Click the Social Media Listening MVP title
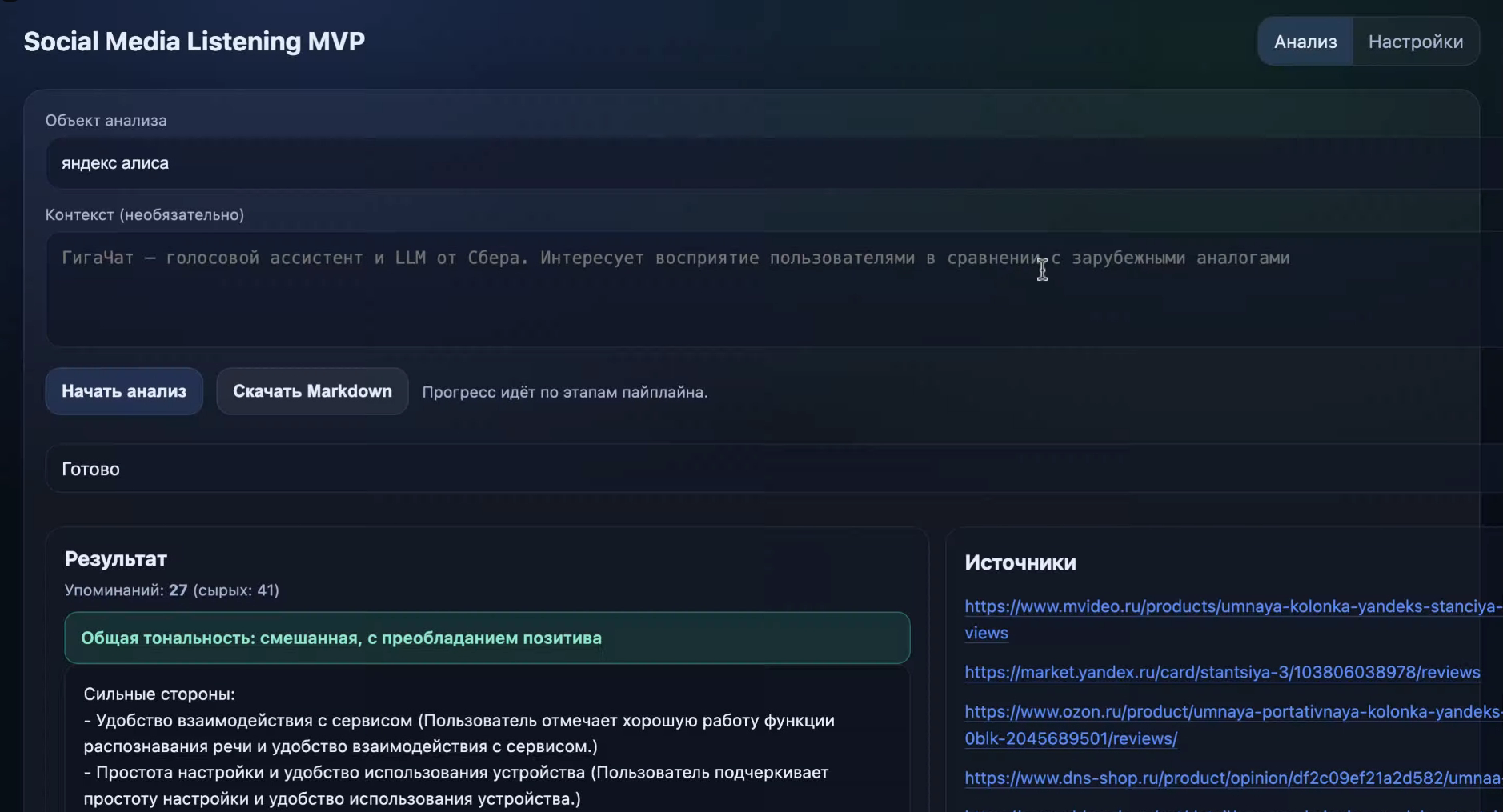Viewport: 1503px width, 812px height. pos(194,42)
